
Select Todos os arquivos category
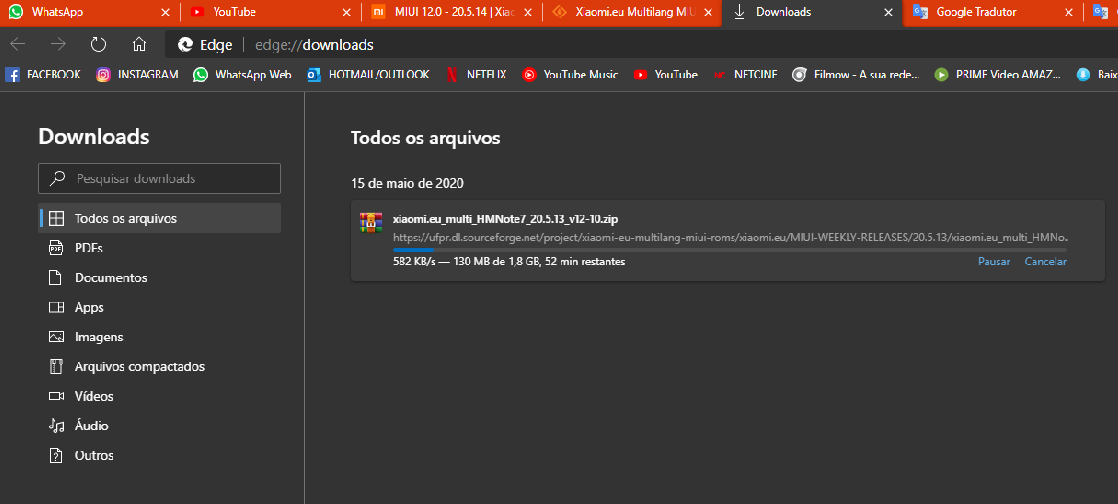tap(159, 218)
